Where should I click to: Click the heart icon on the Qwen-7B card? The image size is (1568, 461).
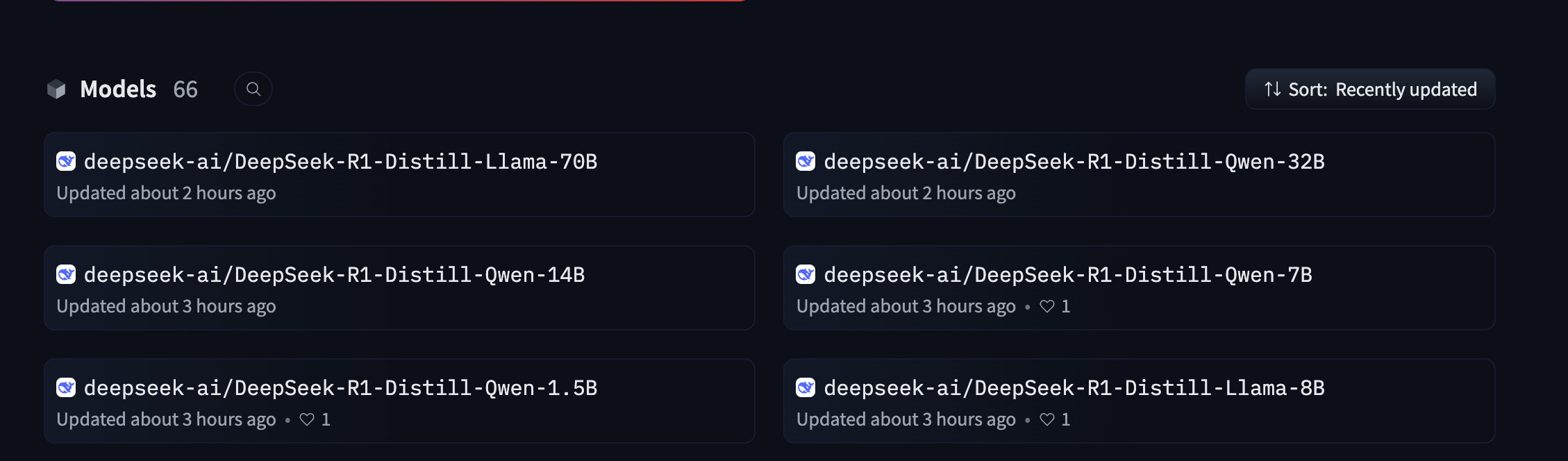pos(1047,306)
